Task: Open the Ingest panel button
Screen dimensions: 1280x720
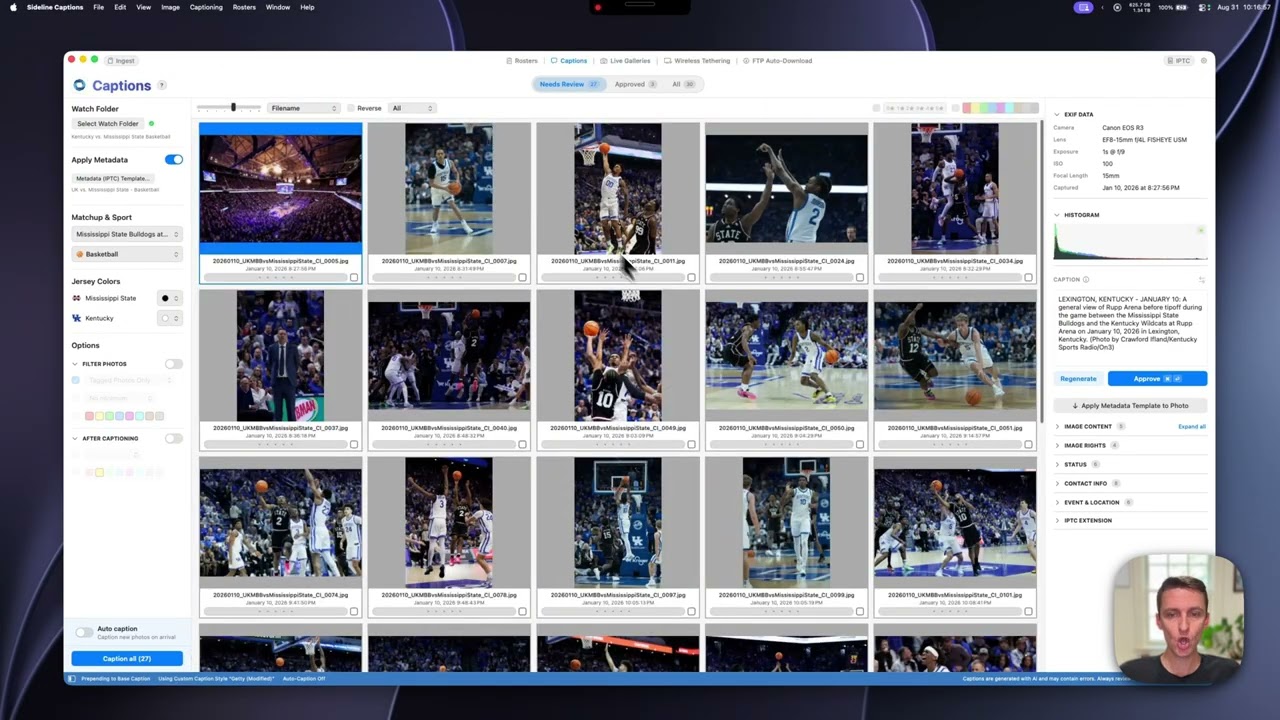Action: coord(121,61)
